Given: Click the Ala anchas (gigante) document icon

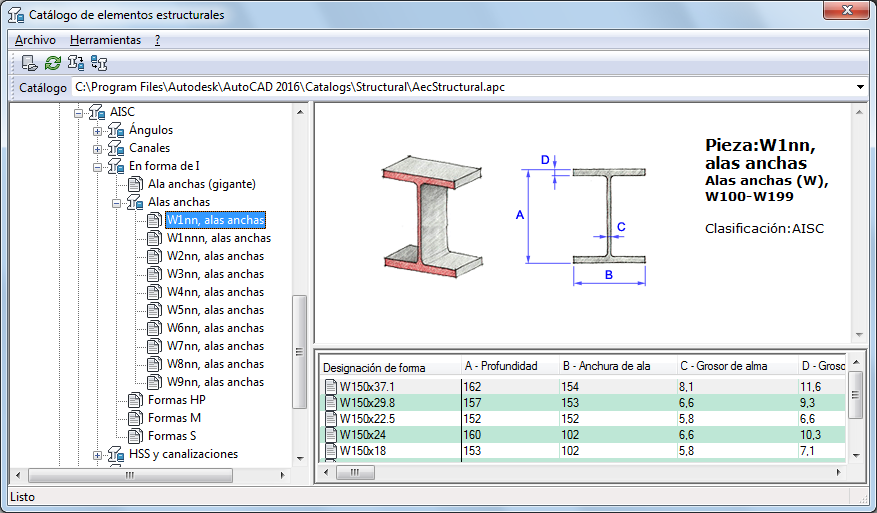Looking at the screenshot, I should point(135,184).
